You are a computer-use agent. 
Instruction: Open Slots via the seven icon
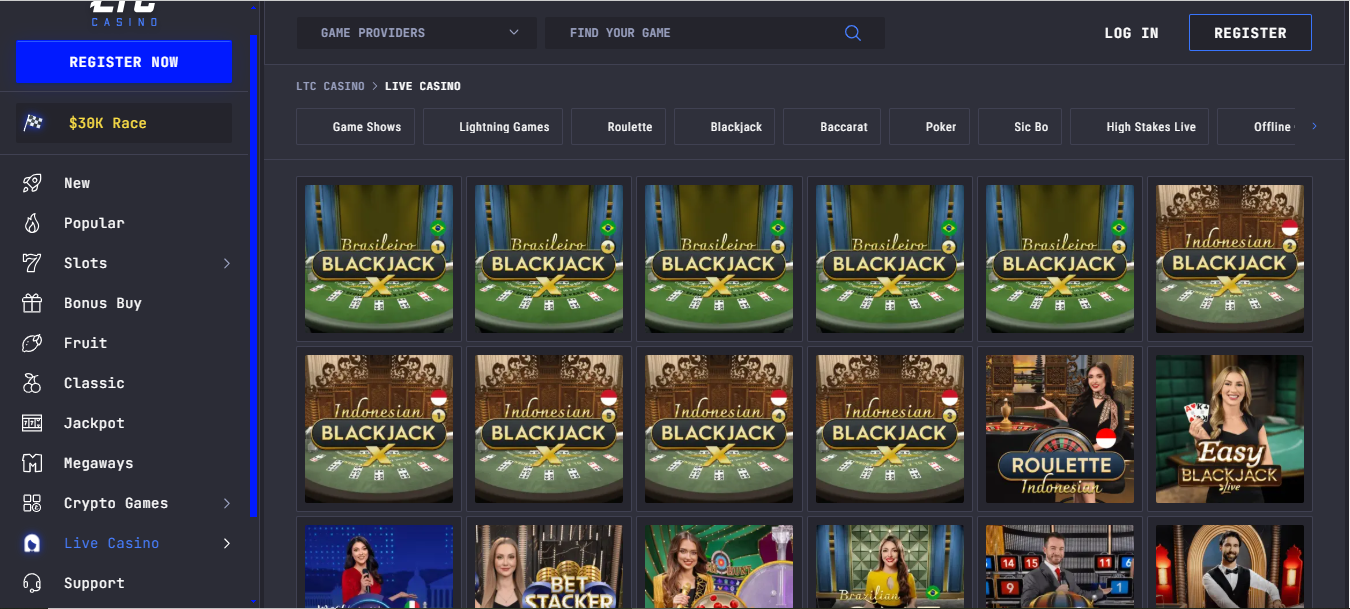32,263
